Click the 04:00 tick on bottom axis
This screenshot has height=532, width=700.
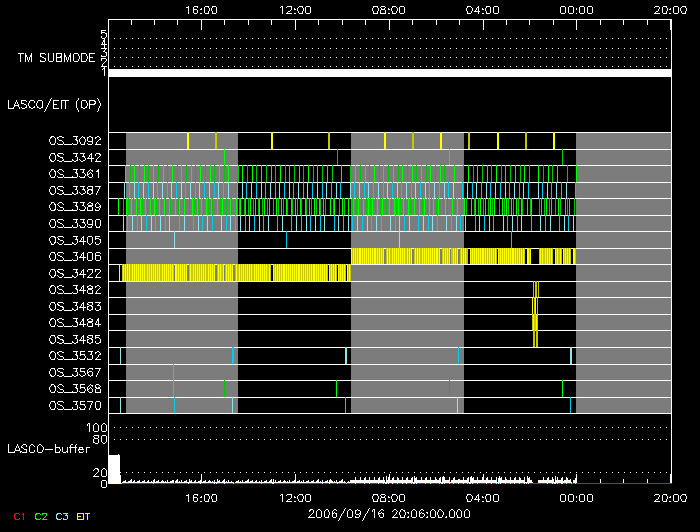pyautogui.click(x=483, y=497)
